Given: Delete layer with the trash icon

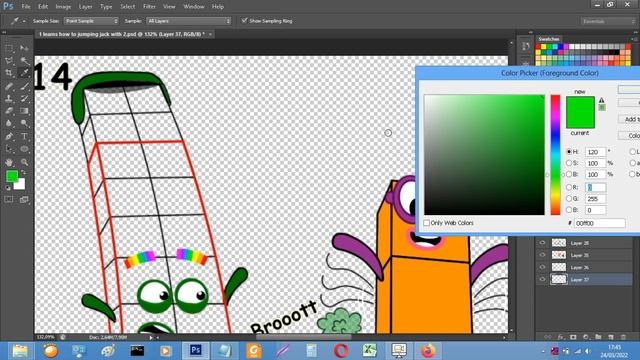Looking at the screenshot, I should 623,337.
